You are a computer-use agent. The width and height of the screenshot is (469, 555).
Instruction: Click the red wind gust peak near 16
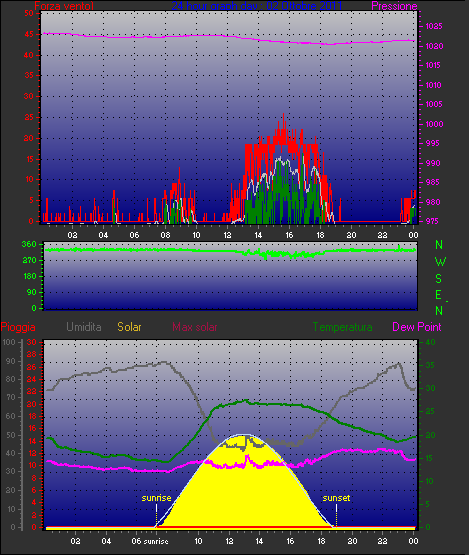coord(284,115)
